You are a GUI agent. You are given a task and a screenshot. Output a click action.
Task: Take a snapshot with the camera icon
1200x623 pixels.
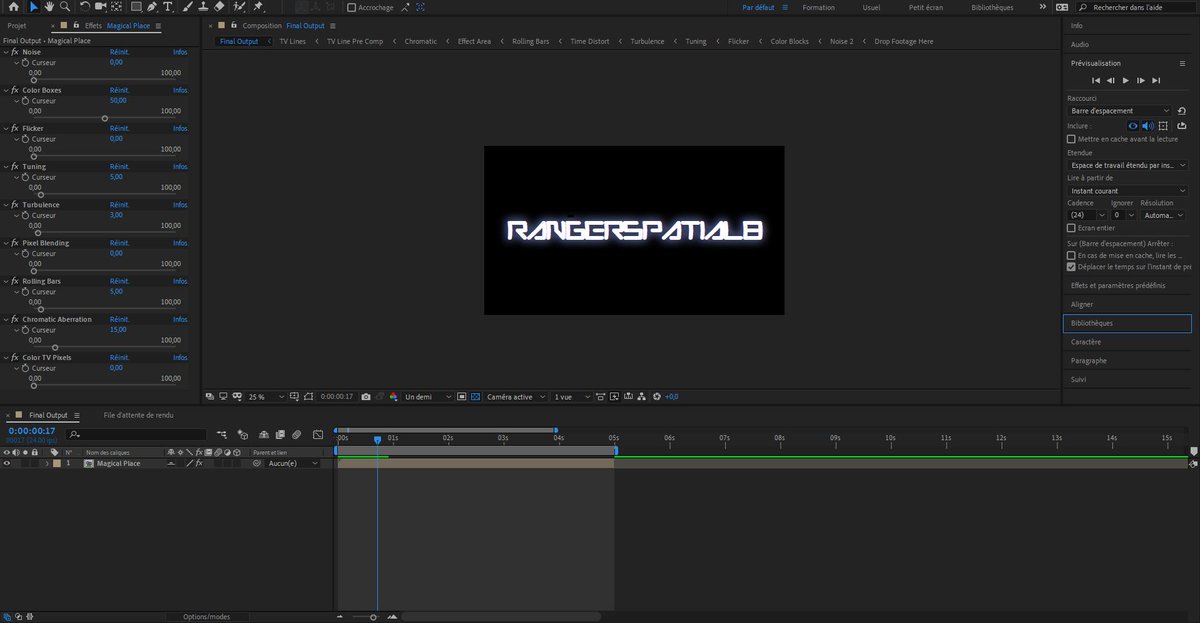(367, 396)
